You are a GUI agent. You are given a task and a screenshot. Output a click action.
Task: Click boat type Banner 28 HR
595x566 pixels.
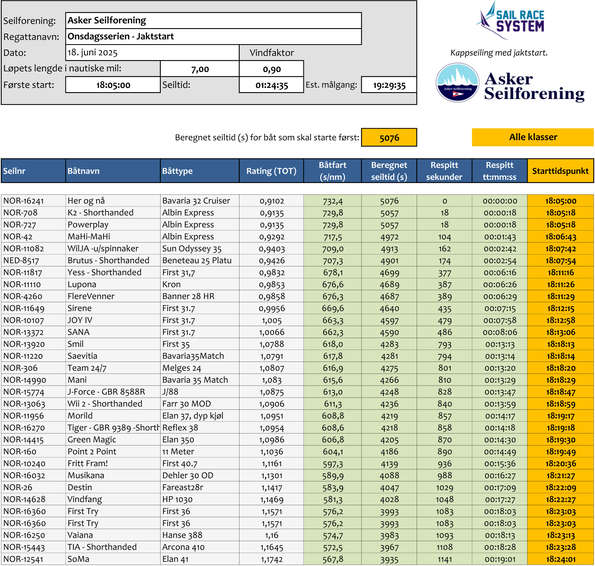[x=188, y=296]
